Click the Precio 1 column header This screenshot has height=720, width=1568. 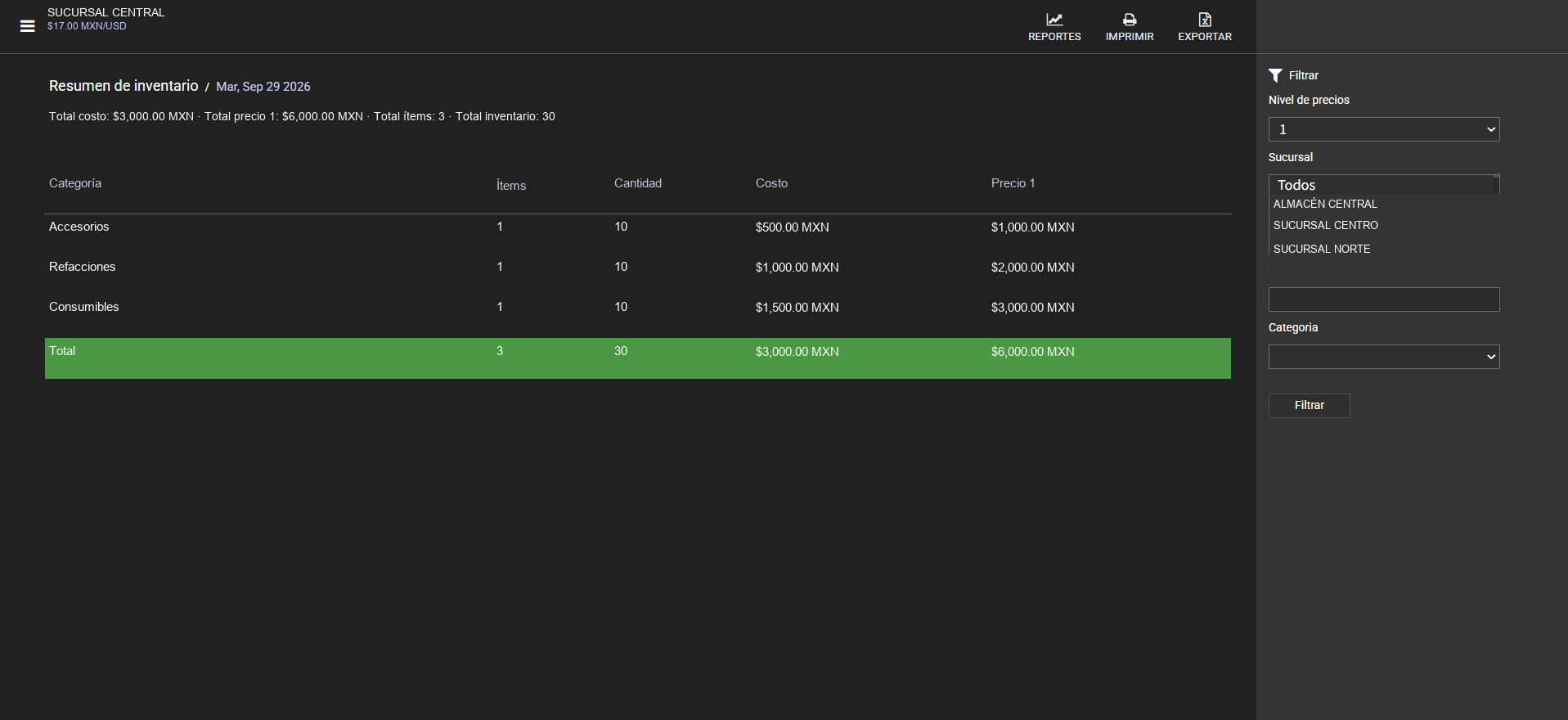point(1013,183)
